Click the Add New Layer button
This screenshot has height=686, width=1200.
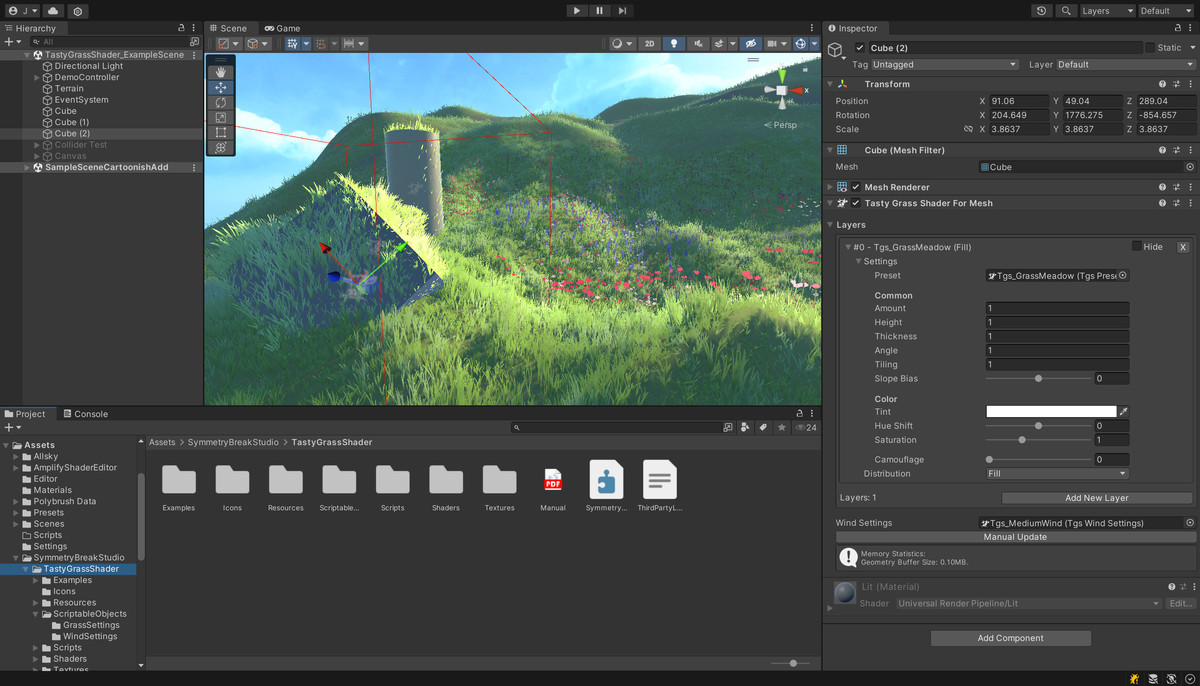1097,498
